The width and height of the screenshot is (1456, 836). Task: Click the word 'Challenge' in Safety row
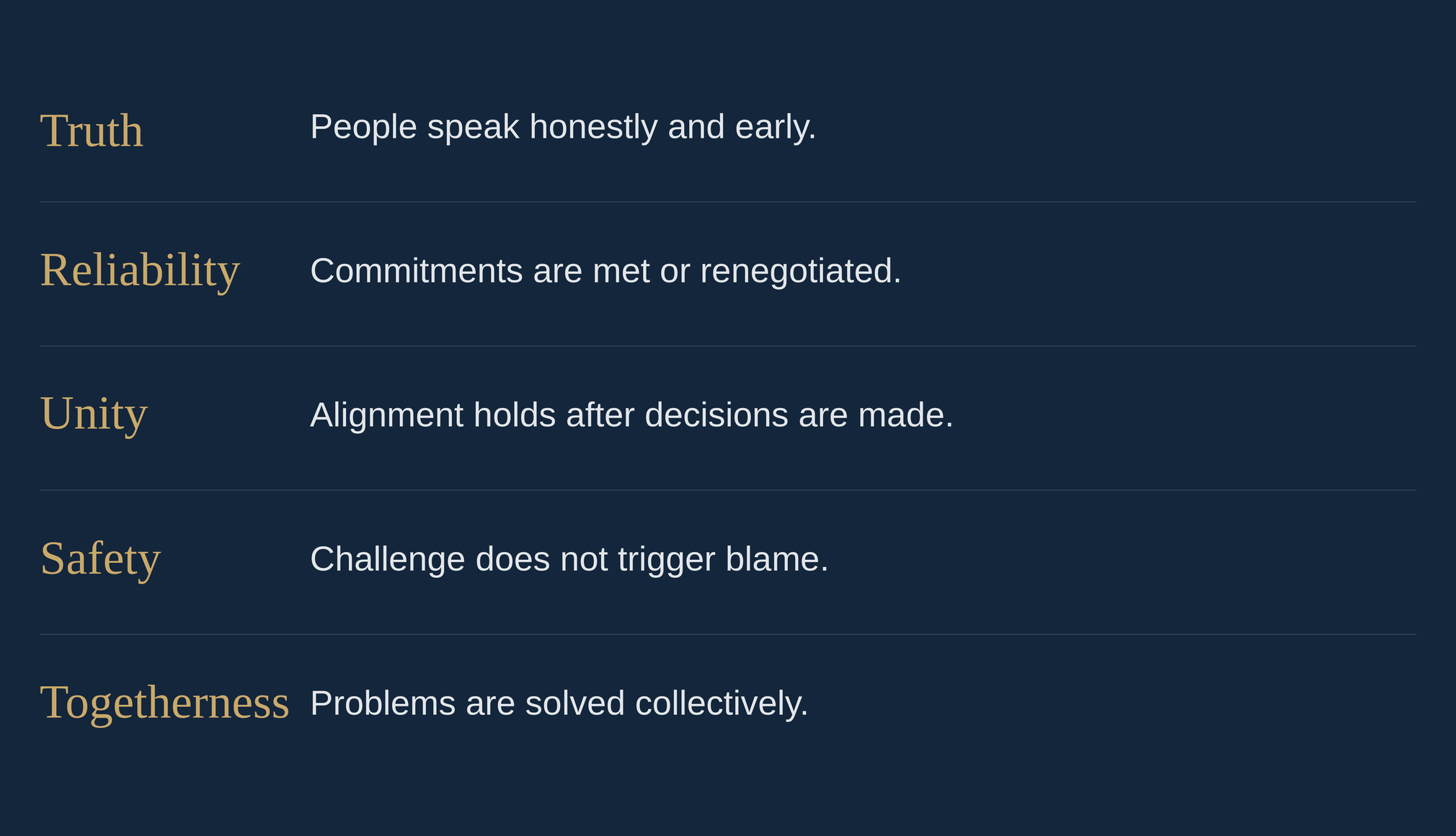point(388,560)
